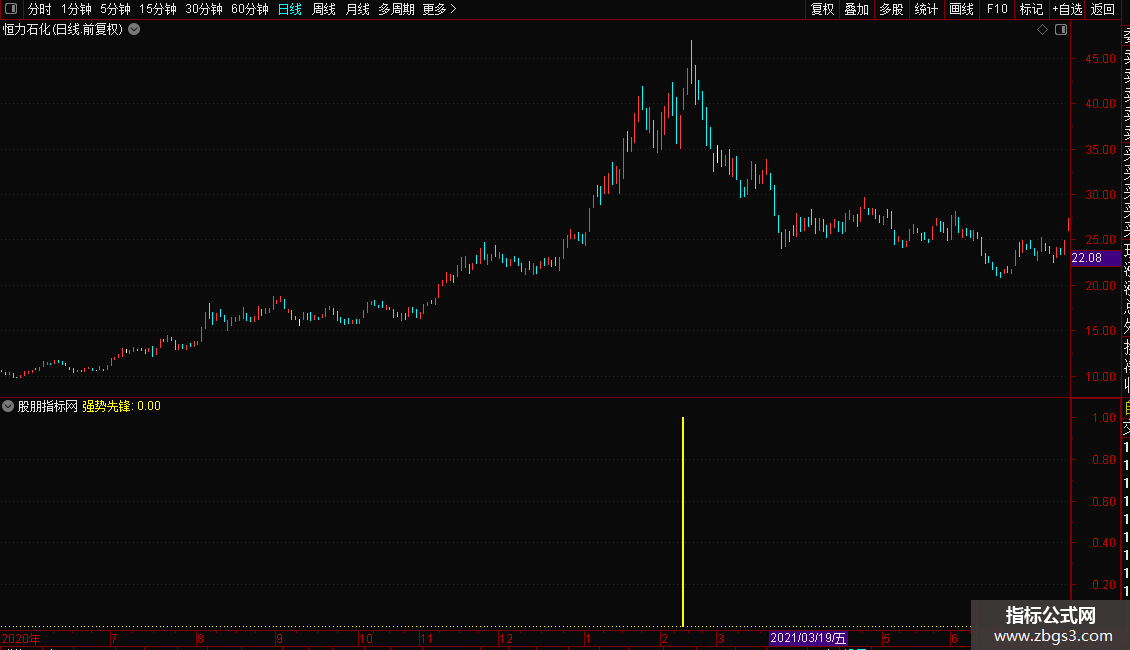Select the 月线 monthly period
The width and height of the screenshot is (1130, 650).
pyautogui.click(x=357, y=9)
